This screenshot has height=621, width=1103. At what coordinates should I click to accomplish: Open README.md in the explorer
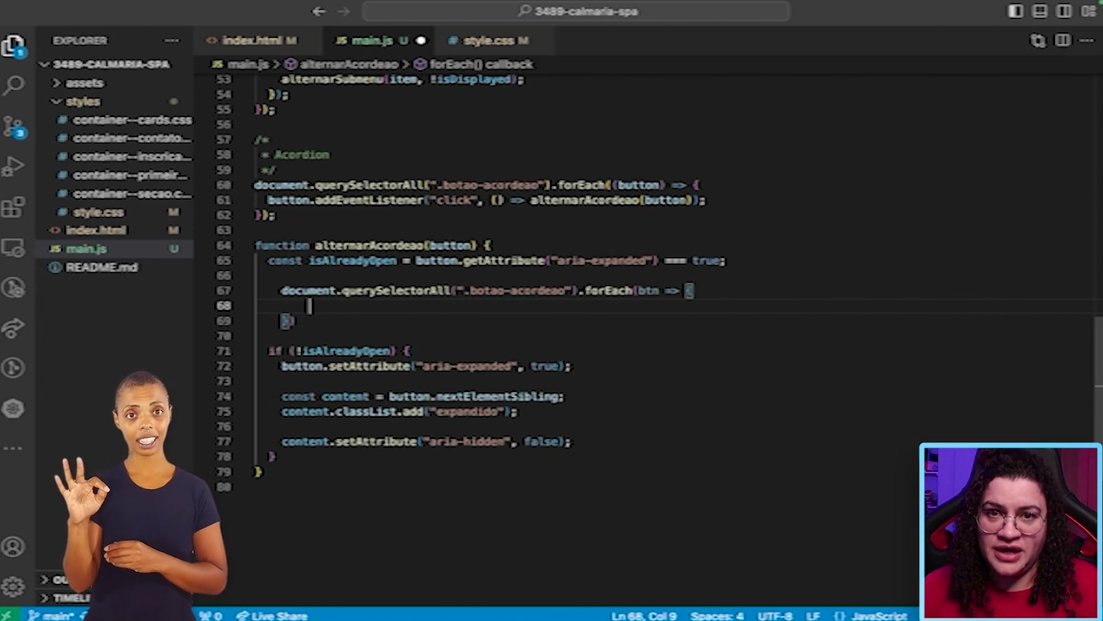tap(101, 267)
